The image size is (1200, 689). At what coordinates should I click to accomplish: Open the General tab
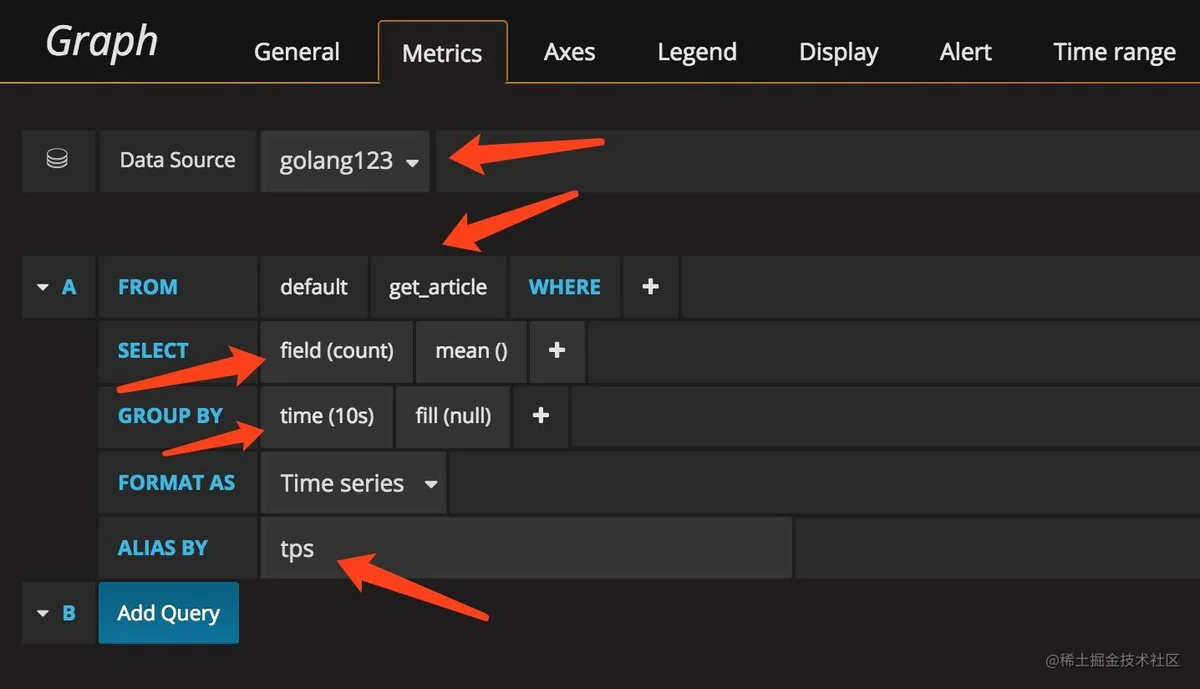(297, 52)
